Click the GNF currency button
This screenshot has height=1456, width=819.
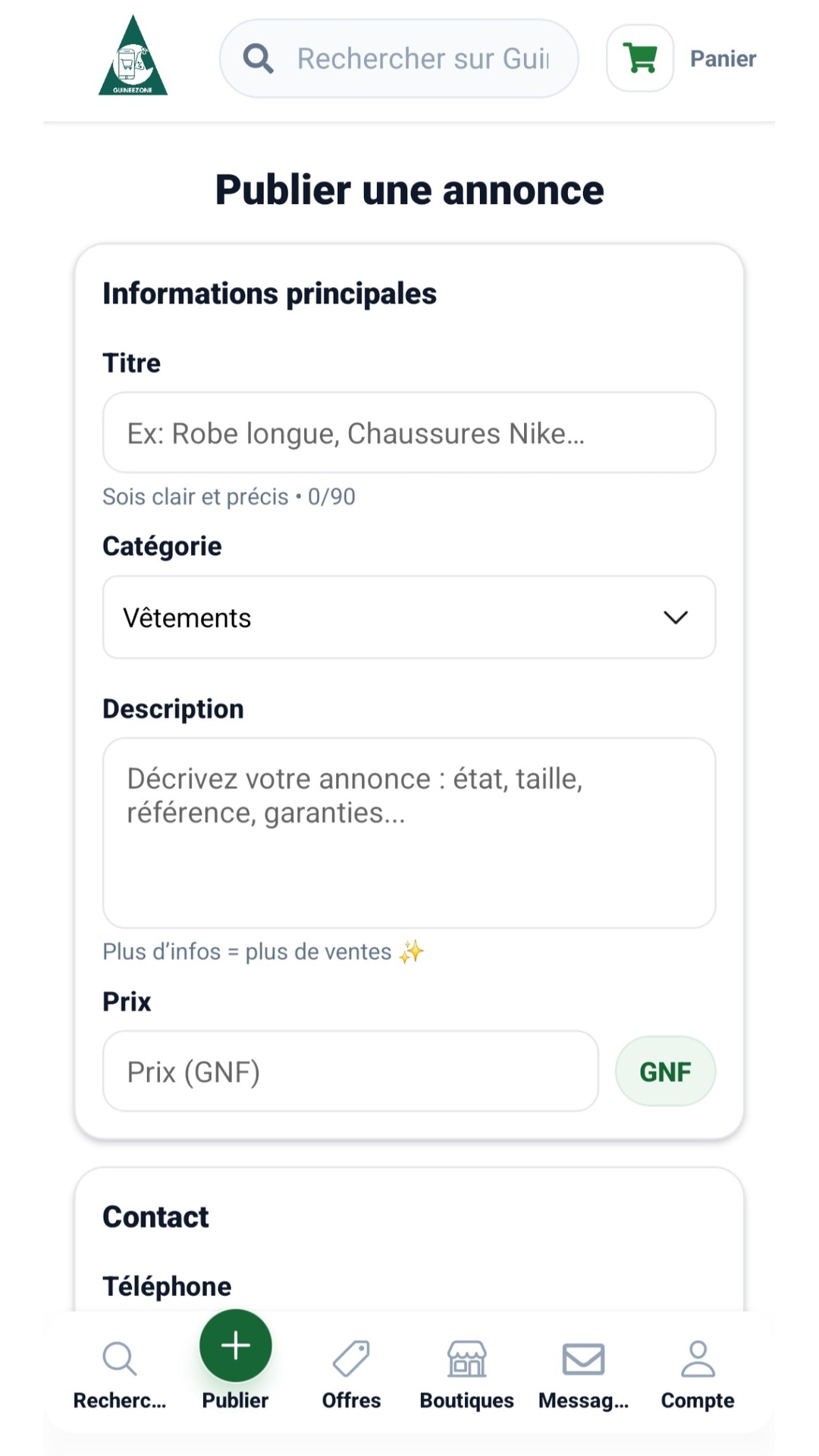[665, 1072]
